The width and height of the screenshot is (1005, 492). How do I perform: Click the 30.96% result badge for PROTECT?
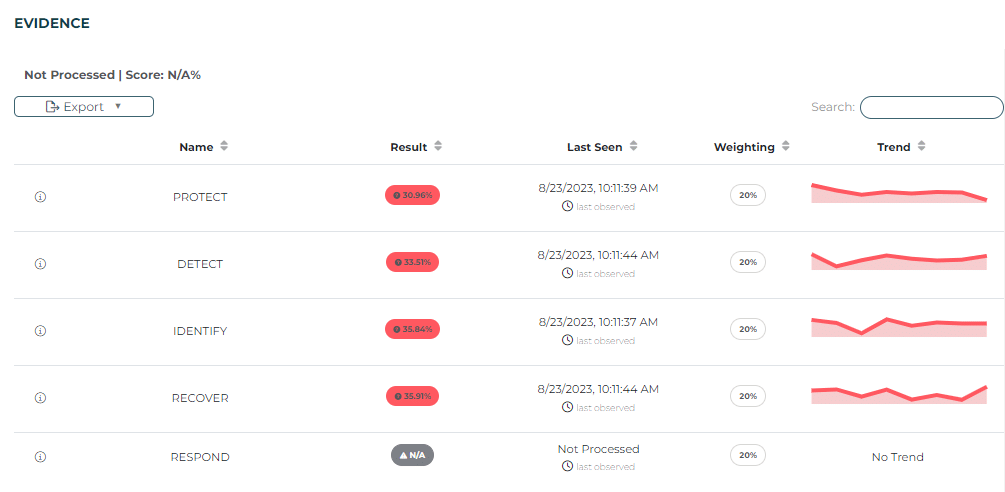coord(412,195)
